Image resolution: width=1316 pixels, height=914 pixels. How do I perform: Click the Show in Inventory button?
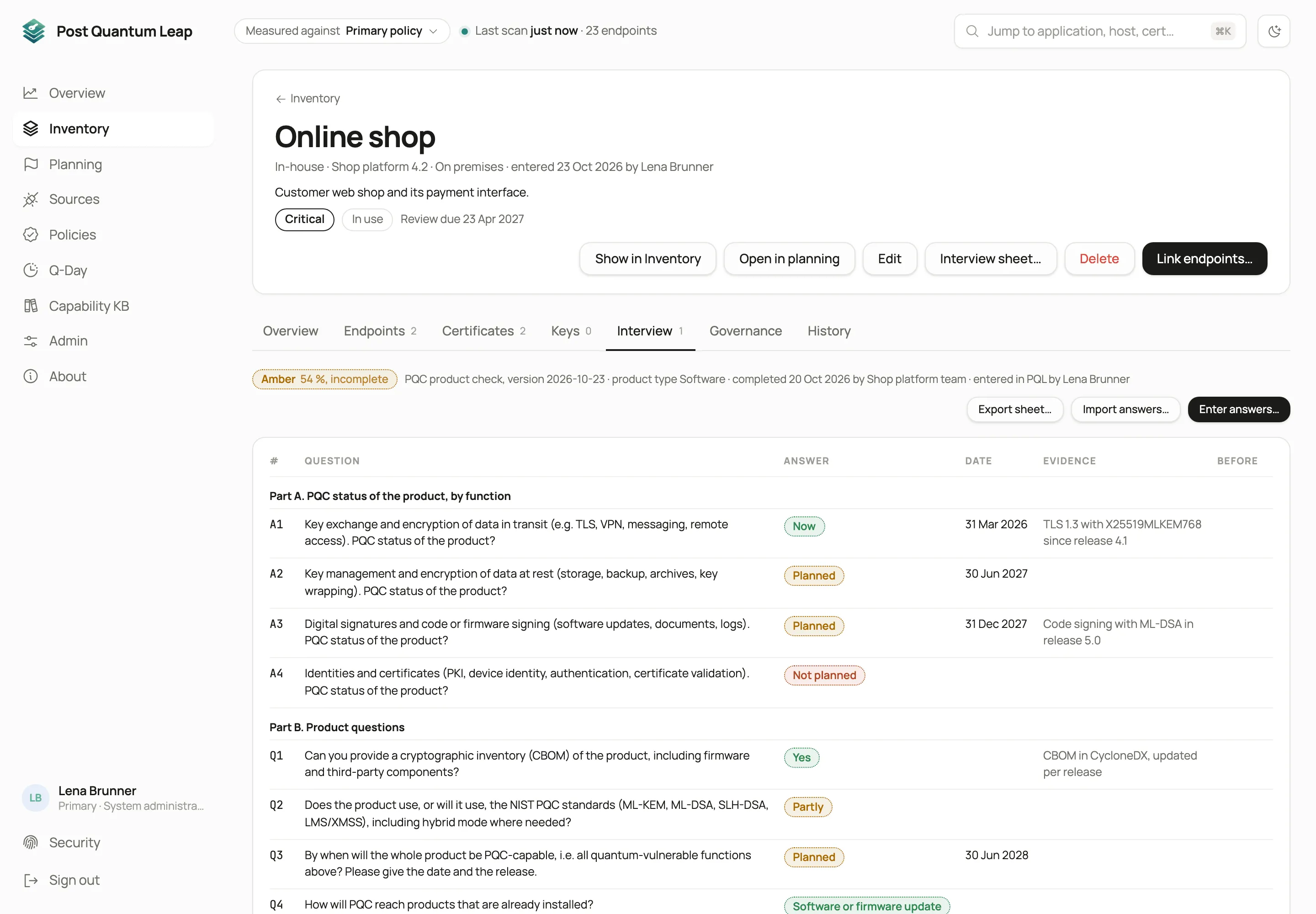[647, 259]
